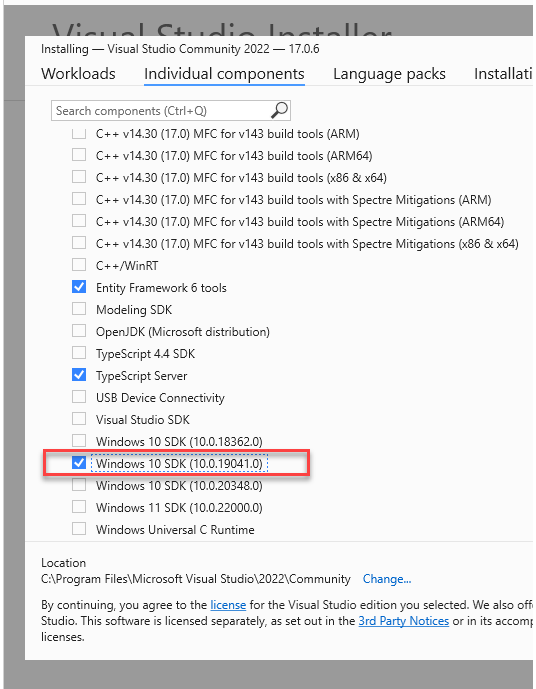
Task: Click 'Installing — Visual Studio Community 2022' title
Action: [x=180, y=49]
